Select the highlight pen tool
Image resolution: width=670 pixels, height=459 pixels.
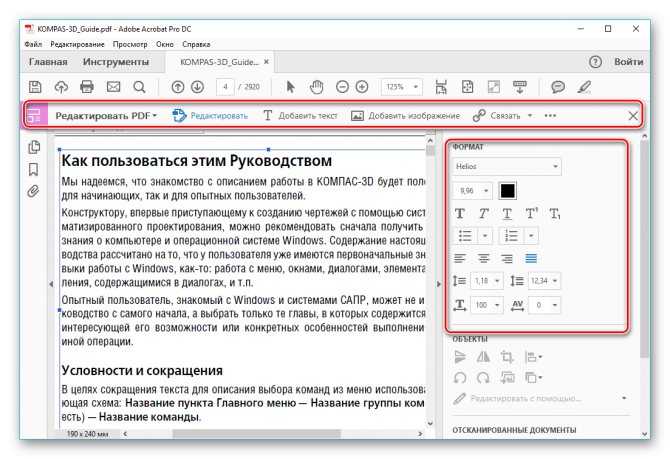tap(584, 87)
